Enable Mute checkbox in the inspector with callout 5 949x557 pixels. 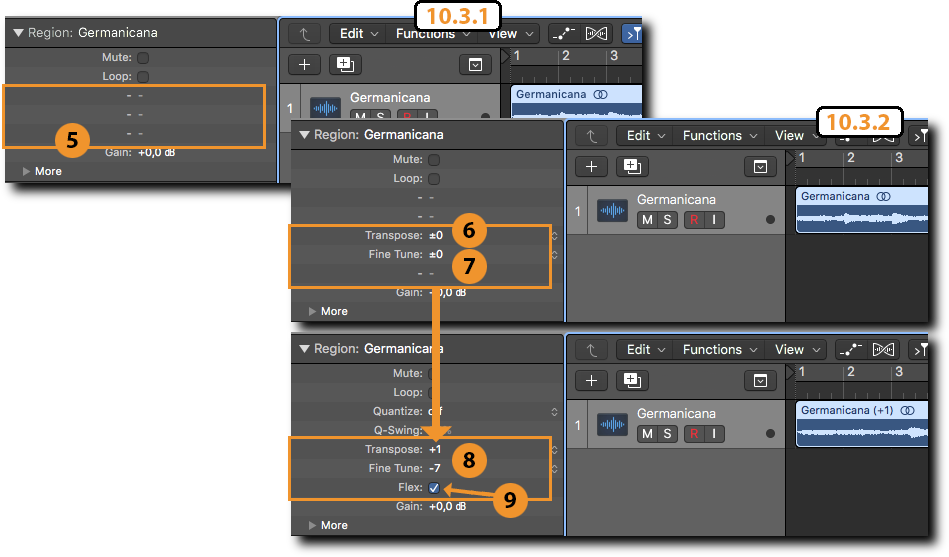click(143, 58)
